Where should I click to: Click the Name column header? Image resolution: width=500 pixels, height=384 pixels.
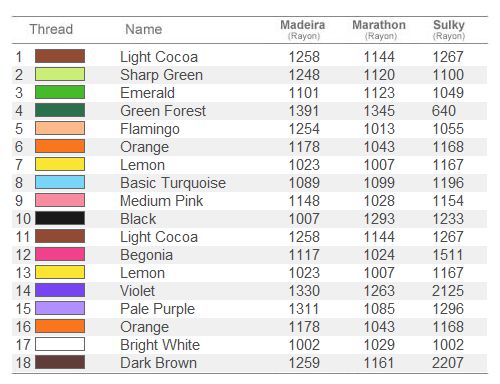(144, 29)
